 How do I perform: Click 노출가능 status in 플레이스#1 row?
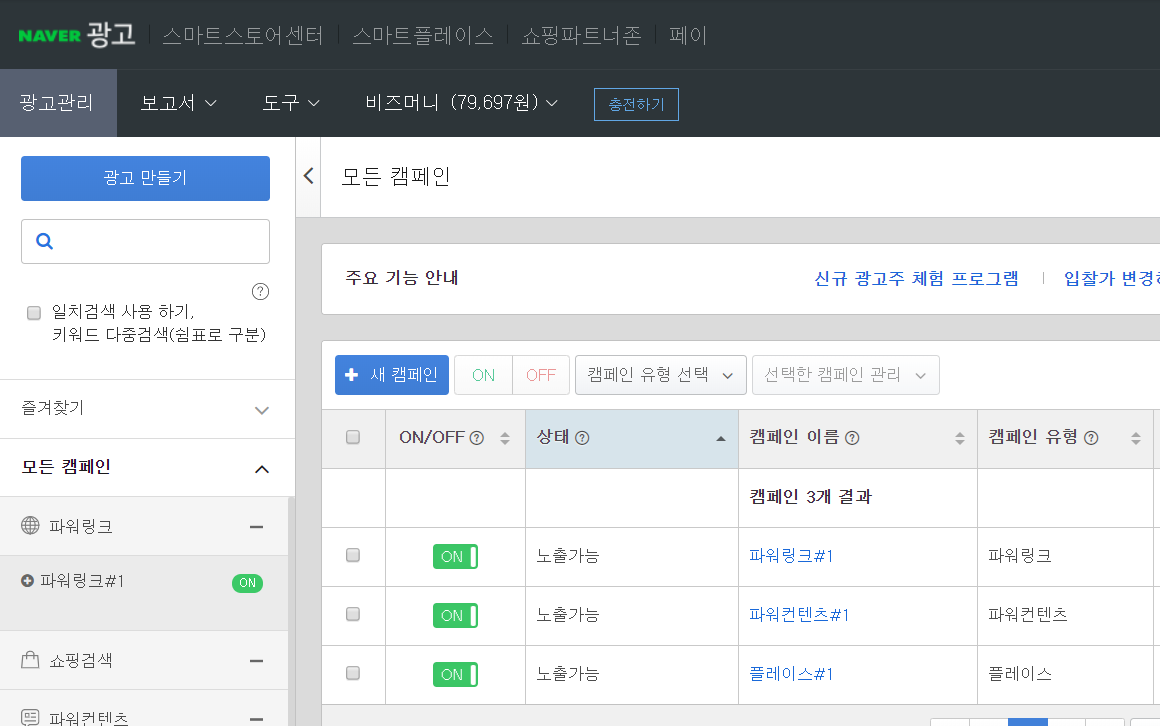[x=567, y=674]
